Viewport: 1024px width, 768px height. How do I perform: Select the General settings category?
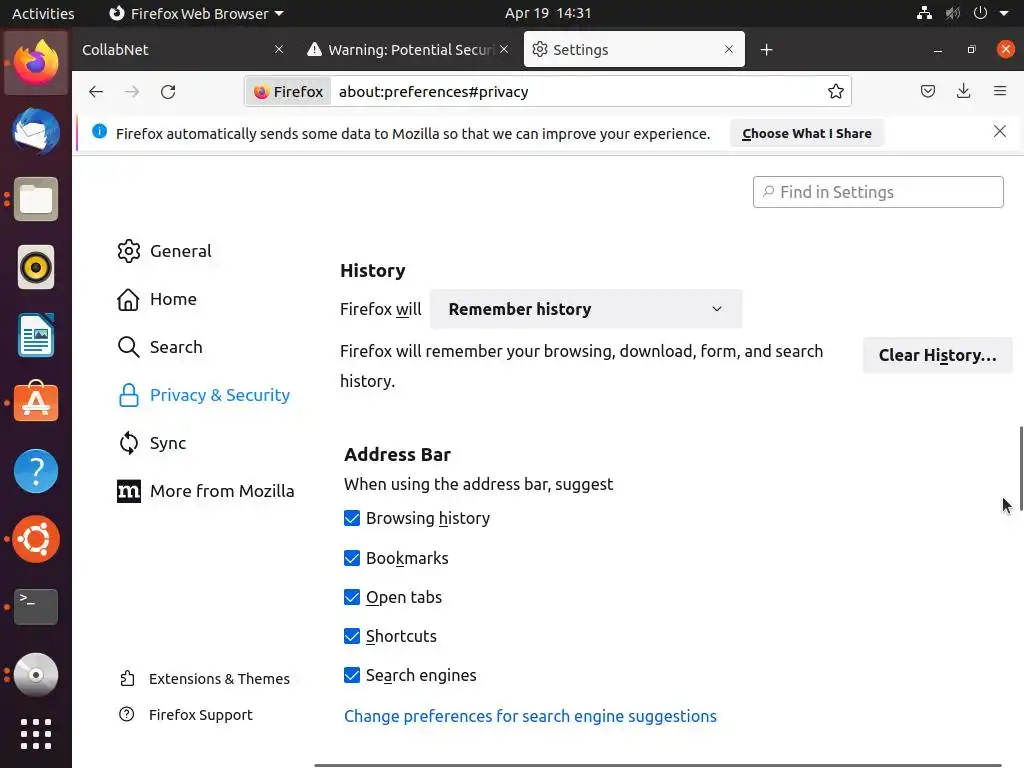[x=180, y=251]
